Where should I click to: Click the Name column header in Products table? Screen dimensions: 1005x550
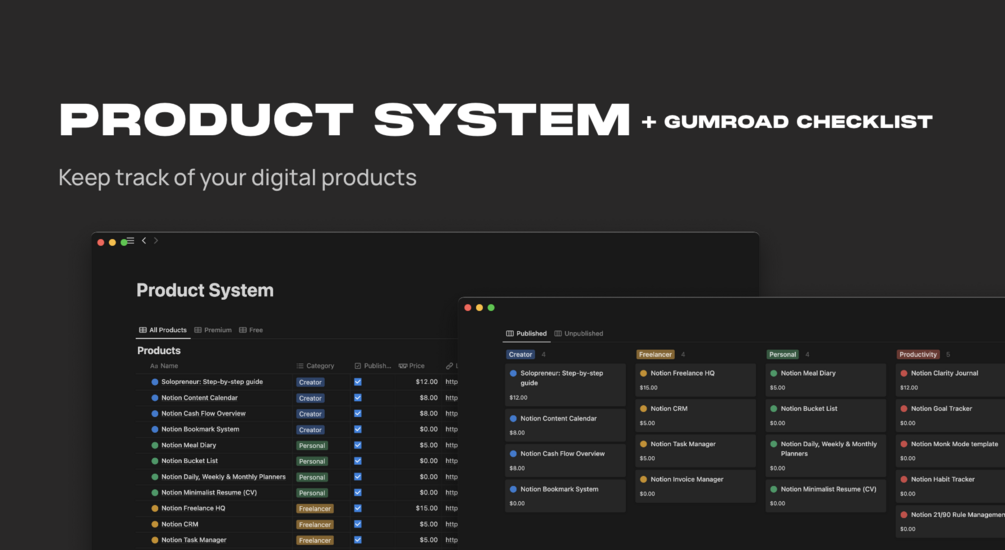(164, 366)
